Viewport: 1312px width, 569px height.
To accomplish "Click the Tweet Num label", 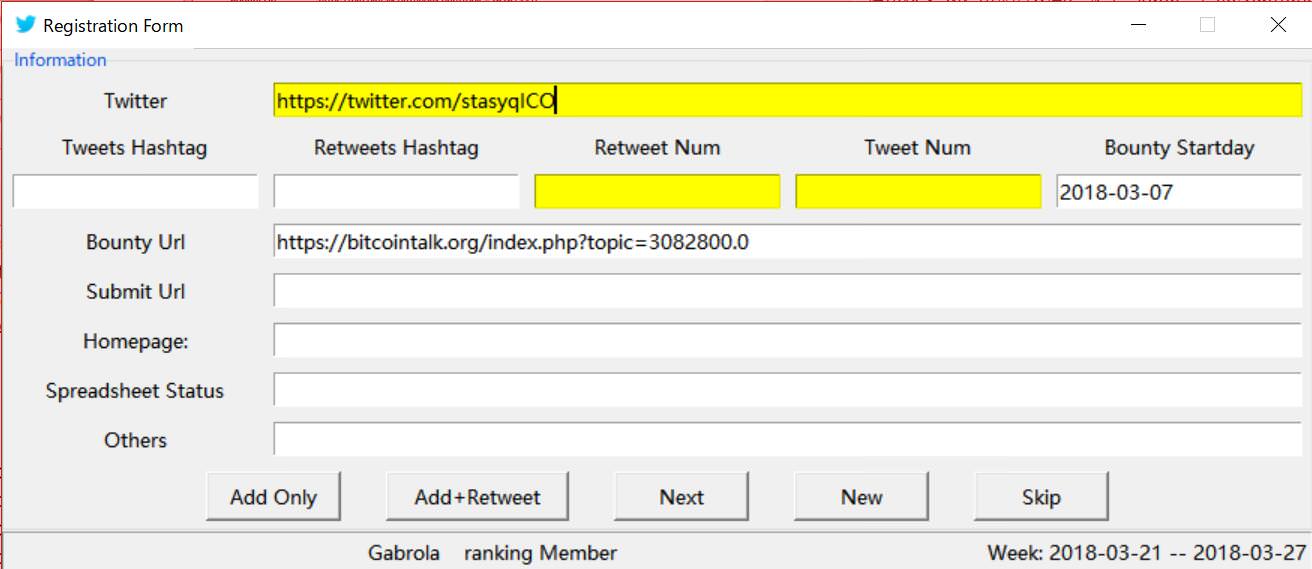I will point(918,148).
